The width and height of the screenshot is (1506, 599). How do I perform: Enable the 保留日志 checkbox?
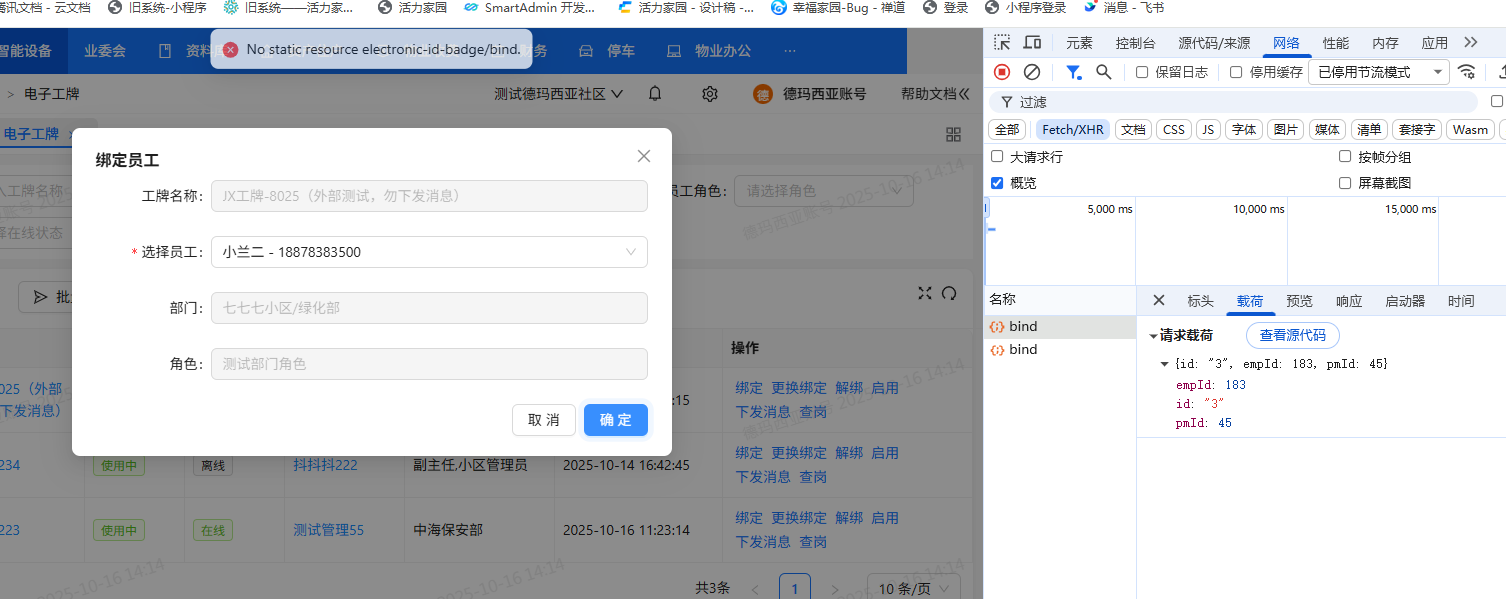pyautogui.click(x=1142, y=72)
